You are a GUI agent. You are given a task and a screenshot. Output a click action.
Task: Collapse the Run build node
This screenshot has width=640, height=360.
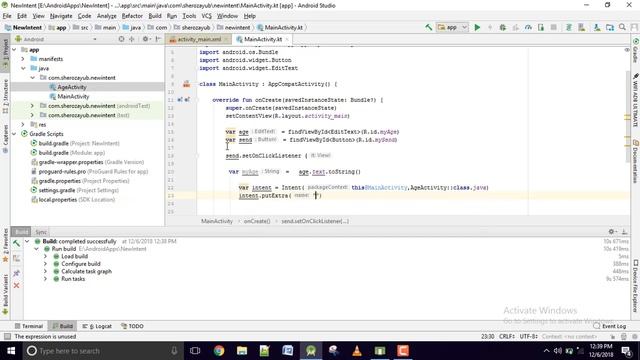click(36, 249)
